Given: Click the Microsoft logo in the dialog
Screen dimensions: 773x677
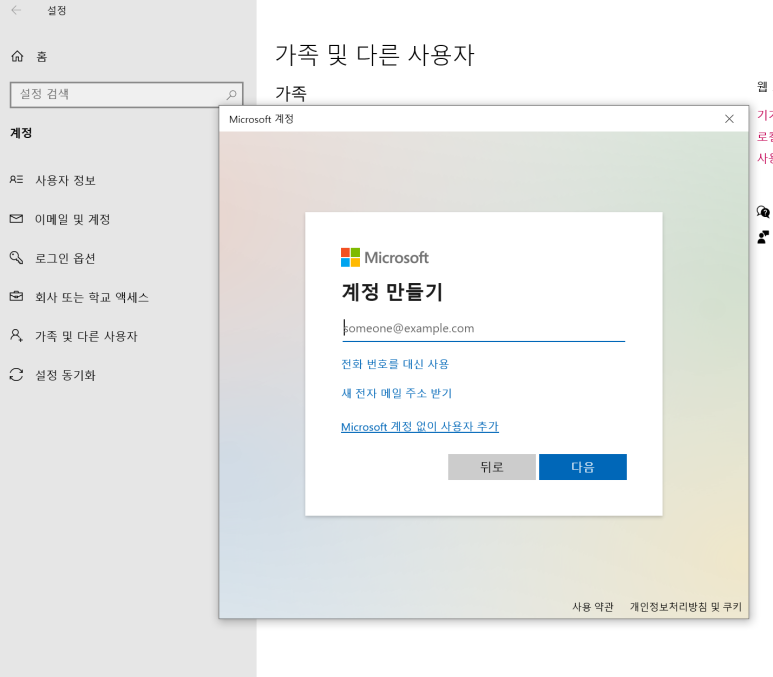Looking at the screenshot, I should 385,257.
